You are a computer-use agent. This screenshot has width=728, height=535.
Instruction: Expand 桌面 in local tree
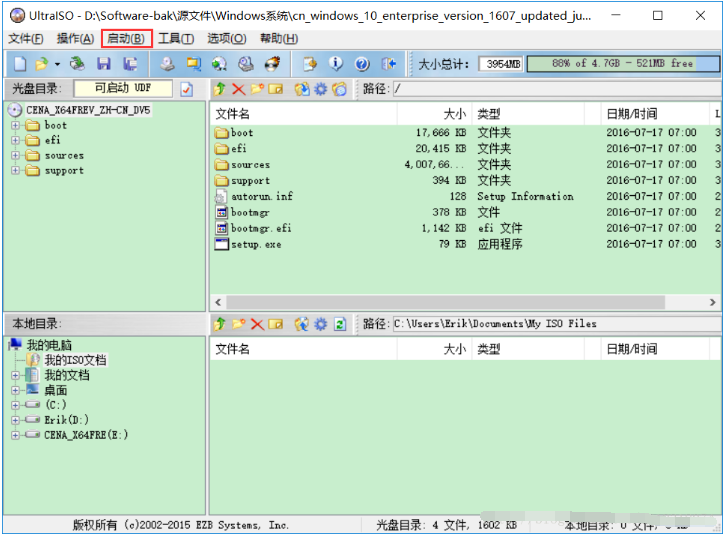[x=15, y=390]
